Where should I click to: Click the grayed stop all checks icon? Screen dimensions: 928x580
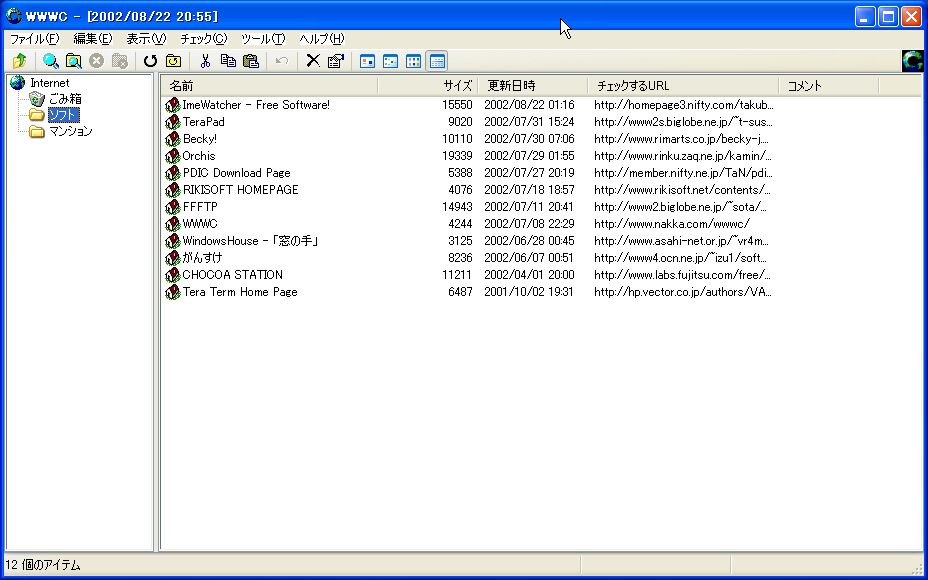[120, 61]
